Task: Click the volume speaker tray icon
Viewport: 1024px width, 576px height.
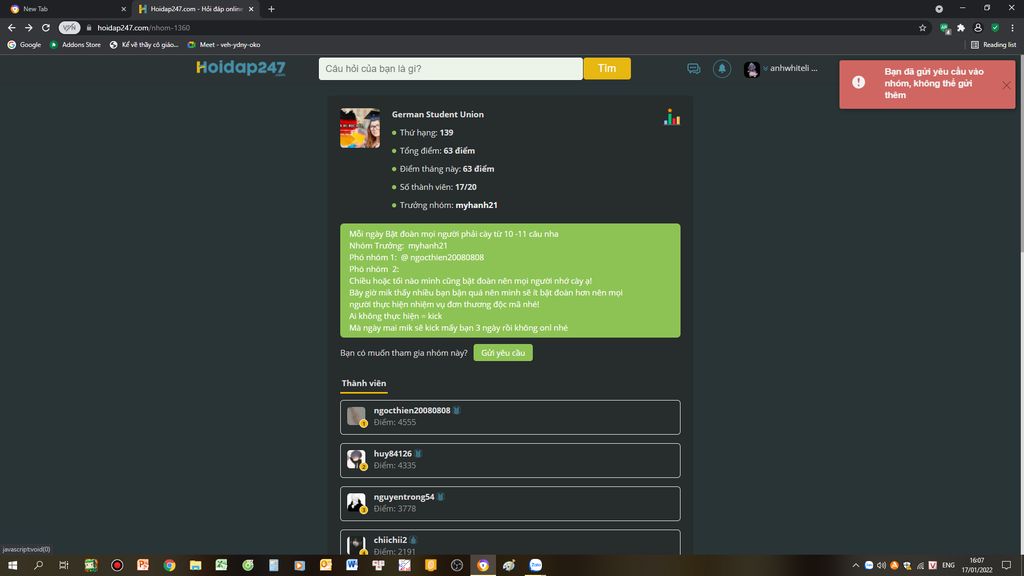Action: click(882, 565)
